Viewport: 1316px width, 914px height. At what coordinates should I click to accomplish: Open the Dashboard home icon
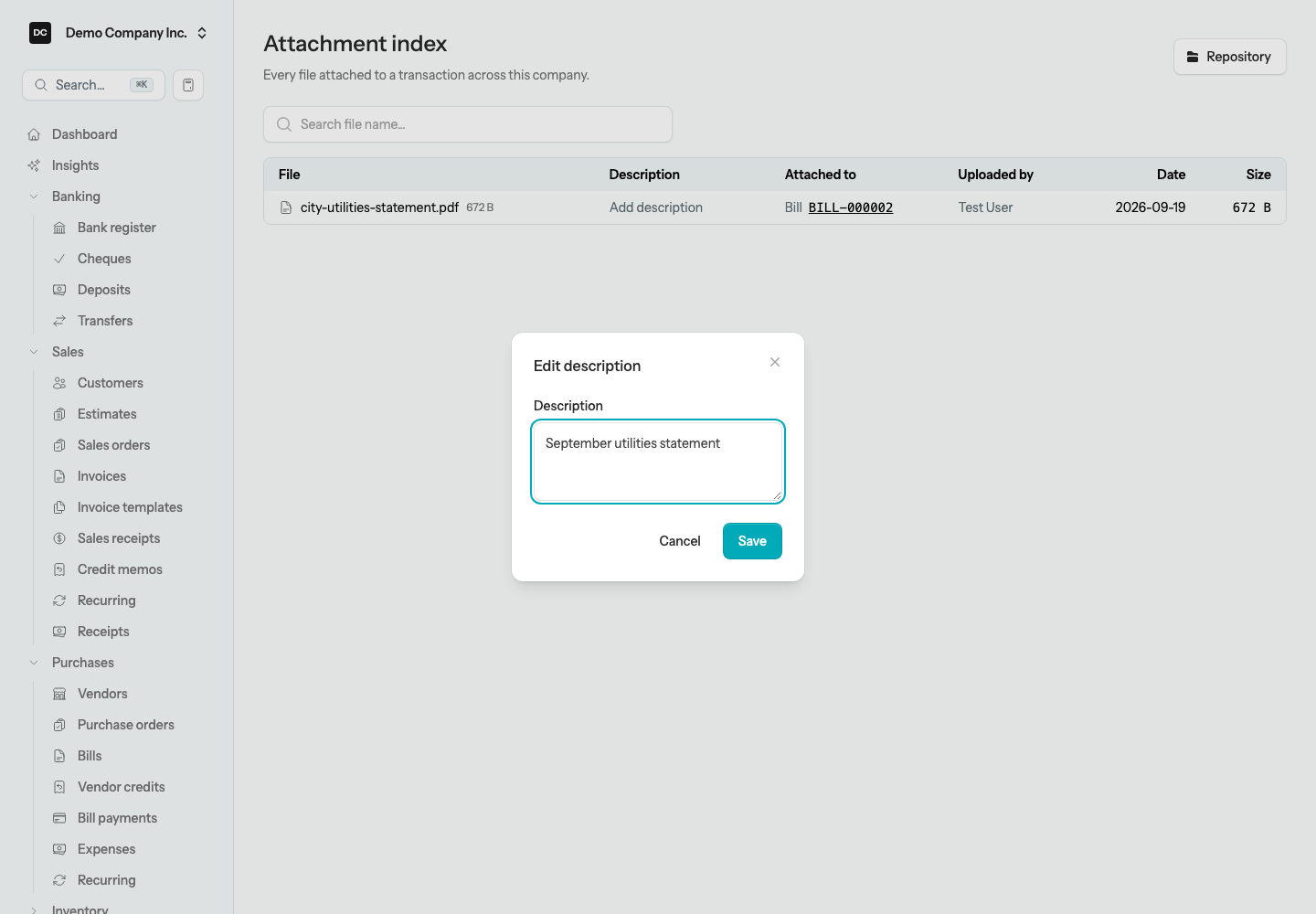(x=34, y=134)
